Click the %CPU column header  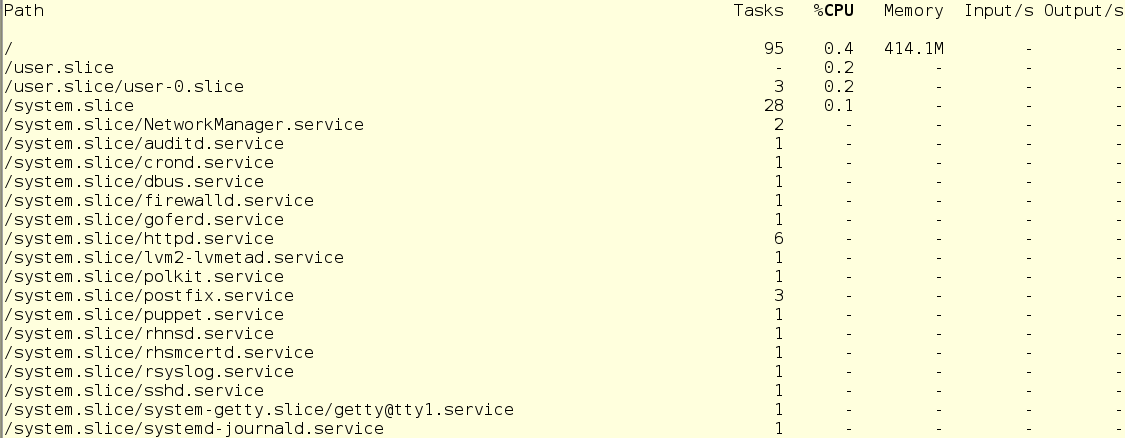[834, 11]
